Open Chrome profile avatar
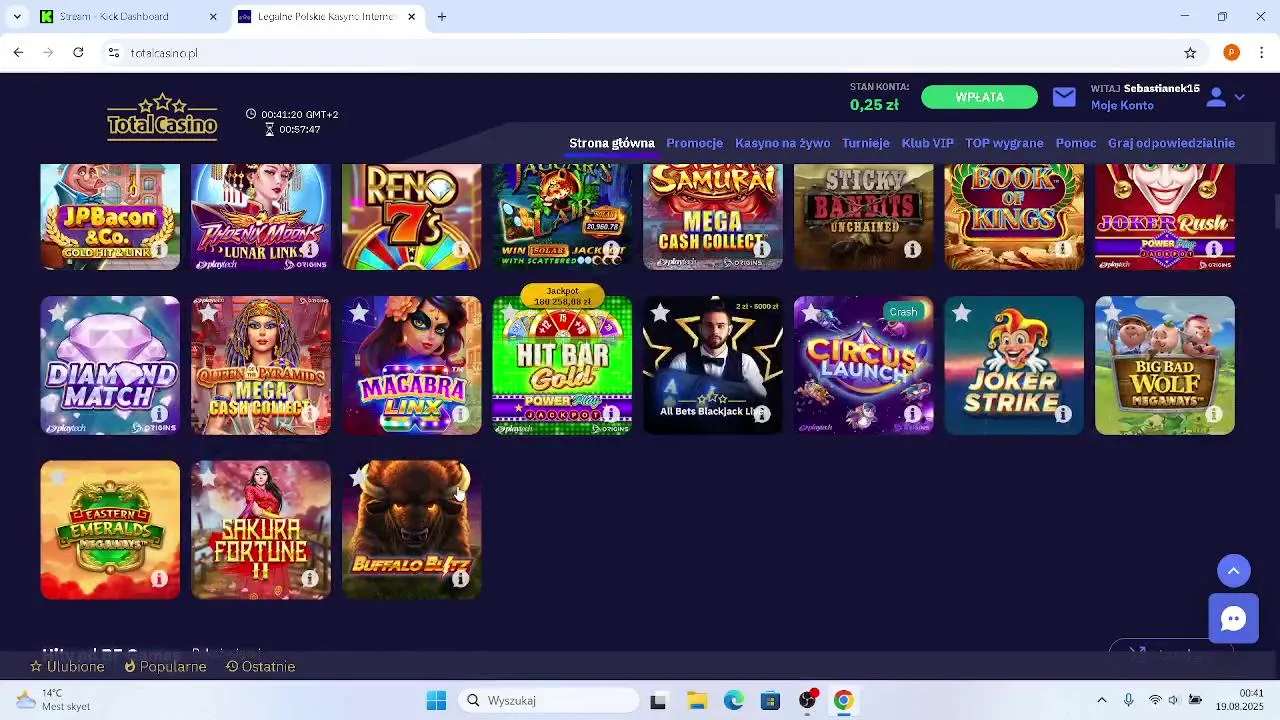 click(1231, 53)
